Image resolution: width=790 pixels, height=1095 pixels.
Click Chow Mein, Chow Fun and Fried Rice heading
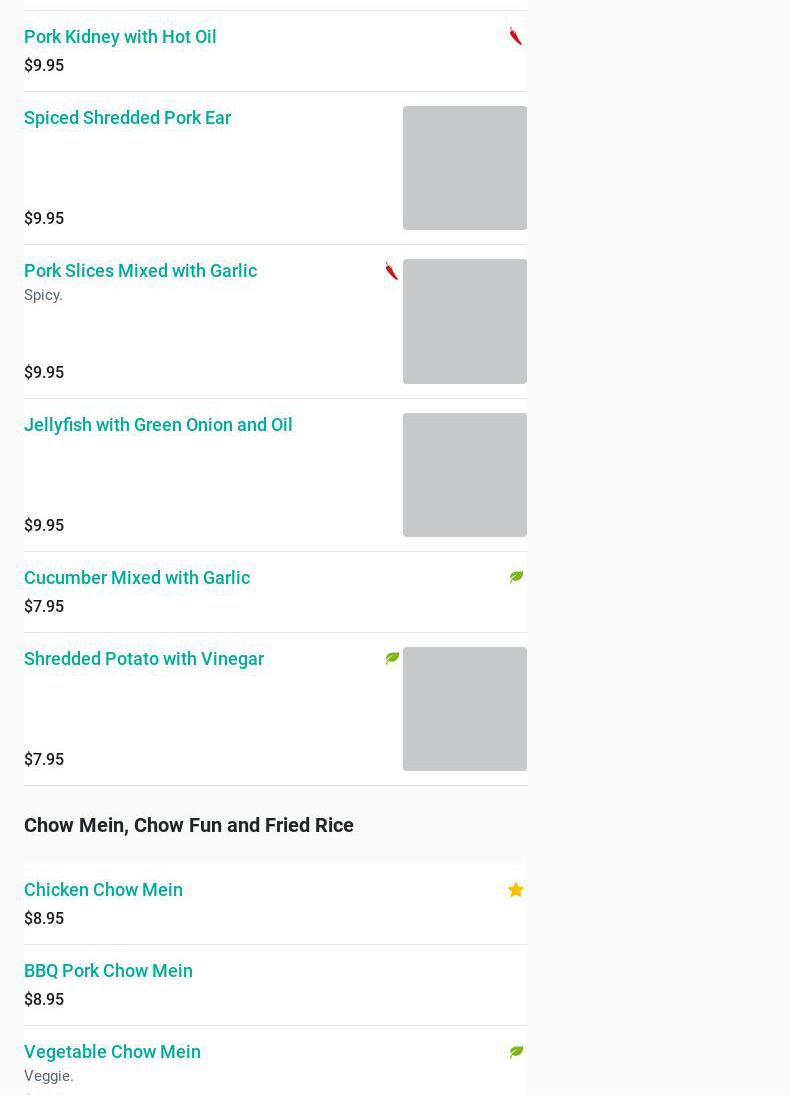pos(189,825)
